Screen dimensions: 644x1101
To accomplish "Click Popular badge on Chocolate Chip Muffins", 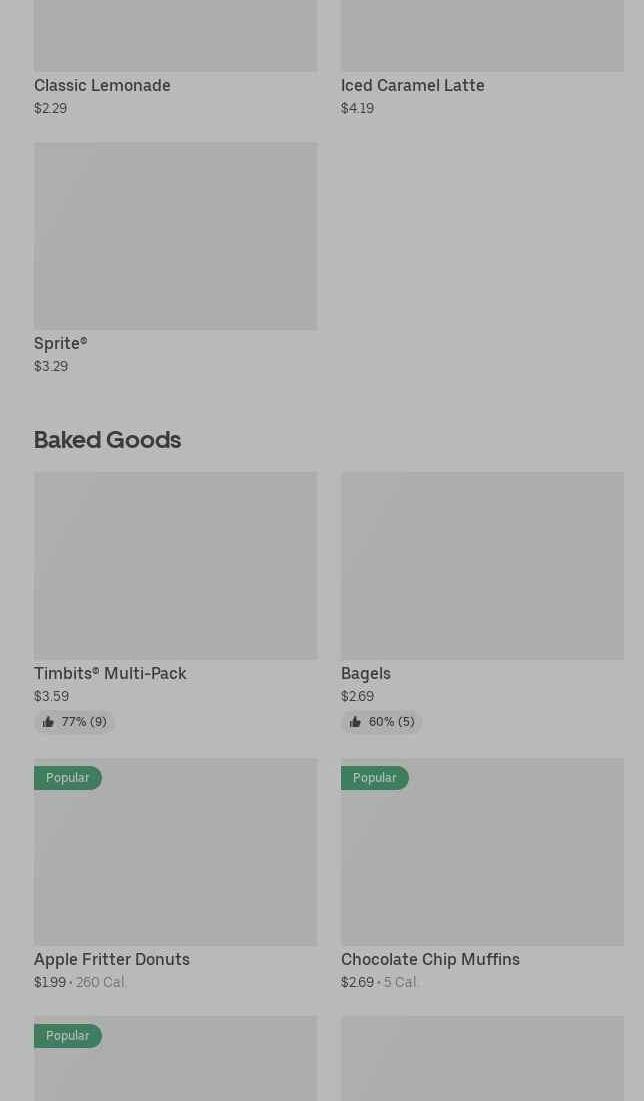I will [x=374, y=778].
